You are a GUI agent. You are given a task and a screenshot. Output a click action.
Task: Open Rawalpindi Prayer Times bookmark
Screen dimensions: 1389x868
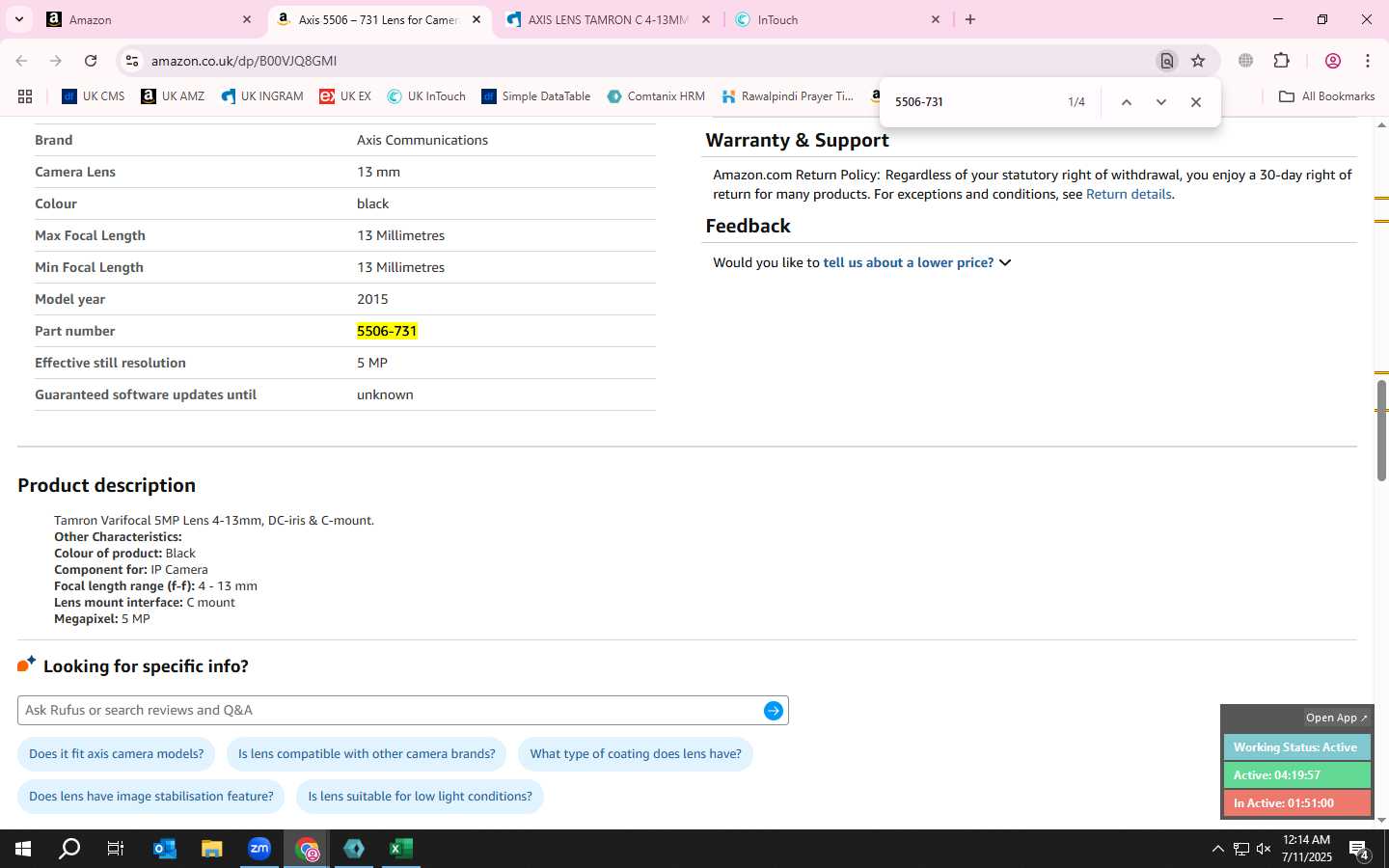coord(787,96)
